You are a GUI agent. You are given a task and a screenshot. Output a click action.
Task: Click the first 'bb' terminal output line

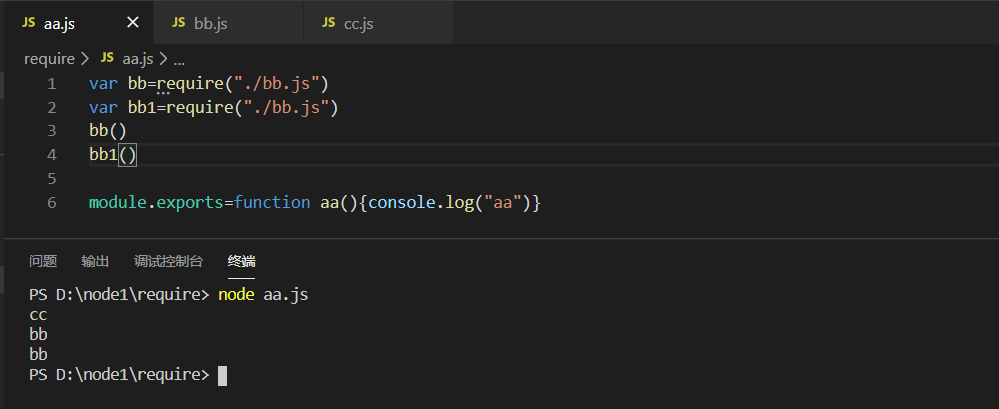pyautogui.click(x=38, y=335)
